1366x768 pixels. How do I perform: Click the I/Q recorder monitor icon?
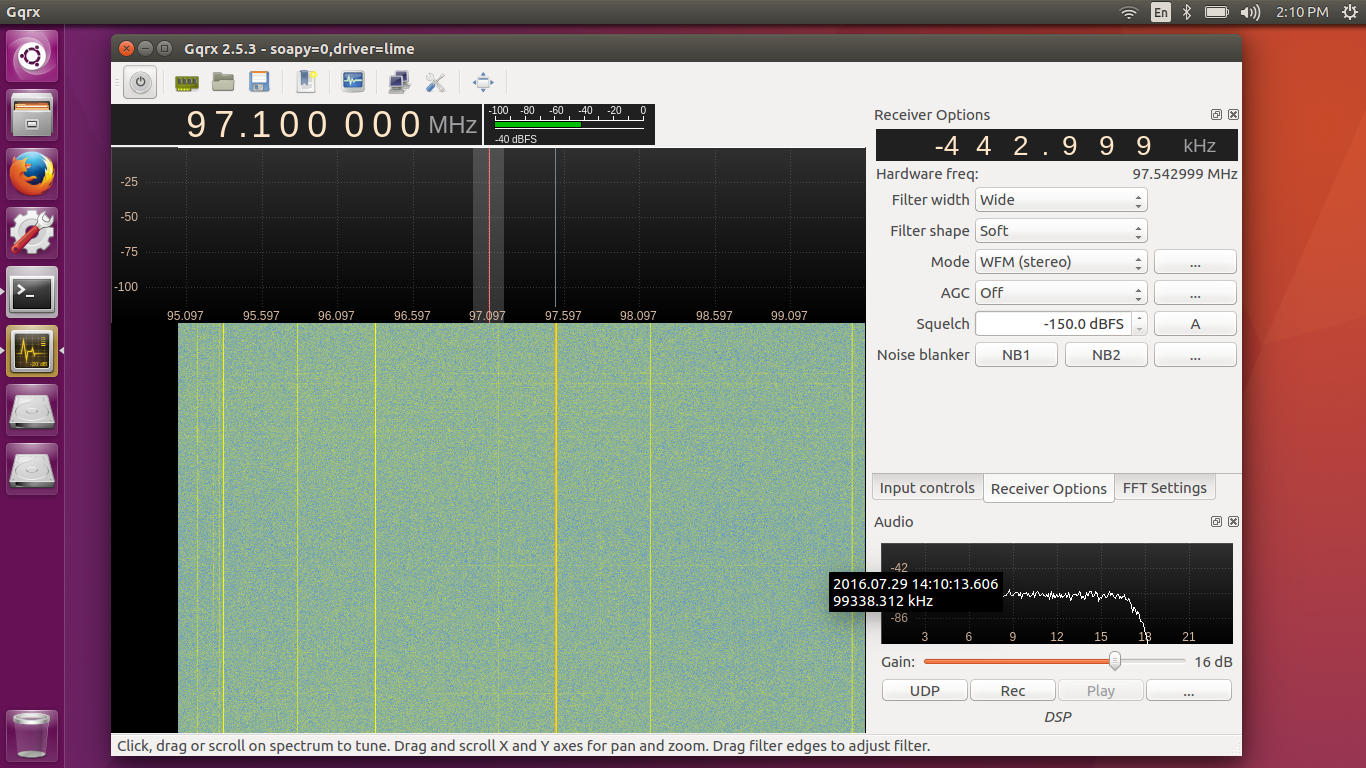(x=353, y=82)
